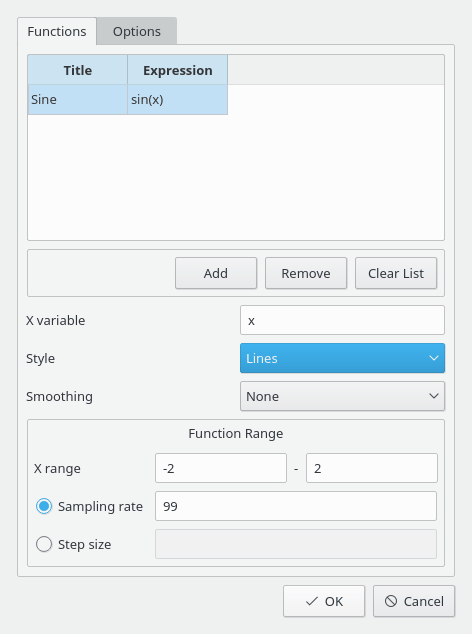Click the Sampling rate value field
This screenshot has height=634, width=472.
(x=296, y=506)
